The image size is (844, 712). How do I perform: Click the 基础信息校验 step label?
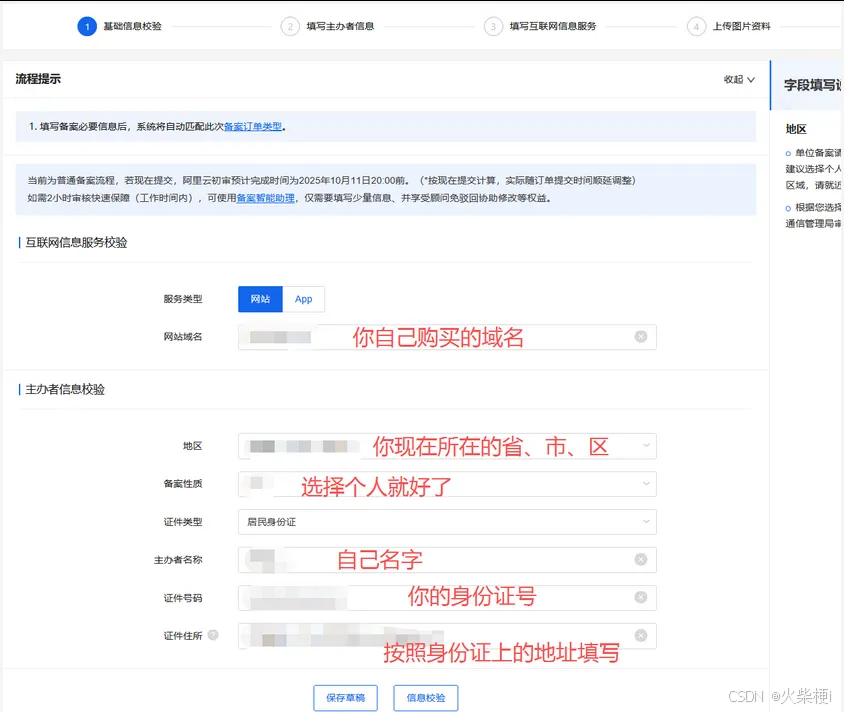pyautogui.click(x=132, y=26)
